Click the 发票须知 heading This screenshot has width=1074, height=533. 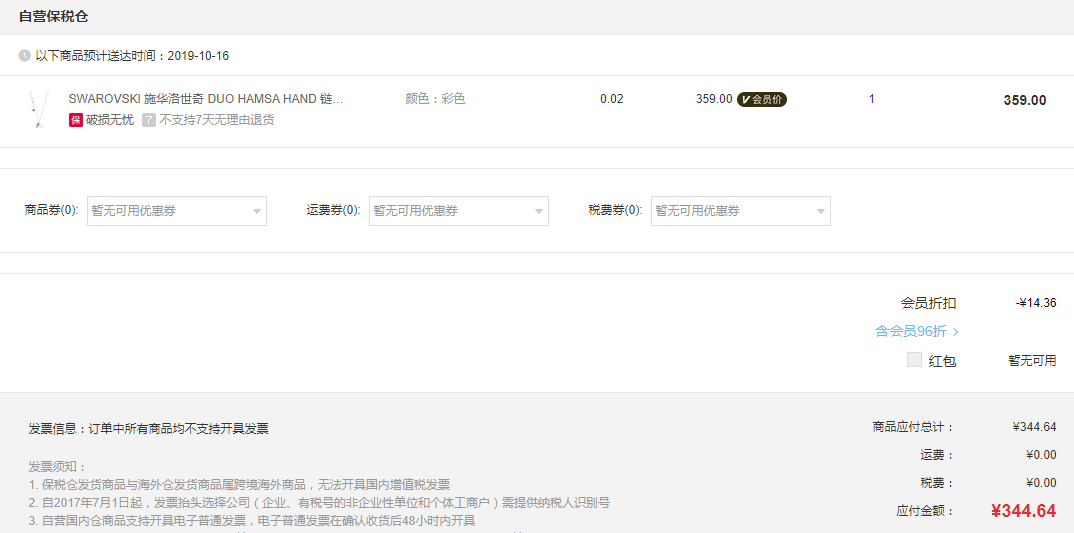[x=58, y=467]
